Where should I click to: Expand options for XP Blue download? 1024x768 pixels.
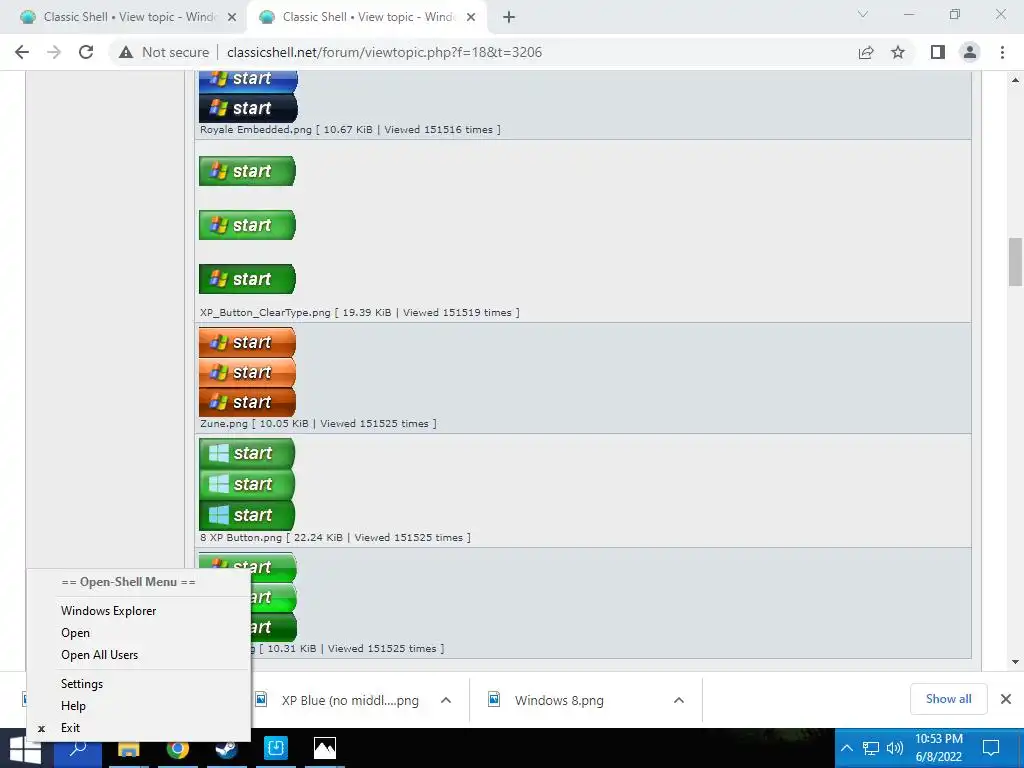446,700
